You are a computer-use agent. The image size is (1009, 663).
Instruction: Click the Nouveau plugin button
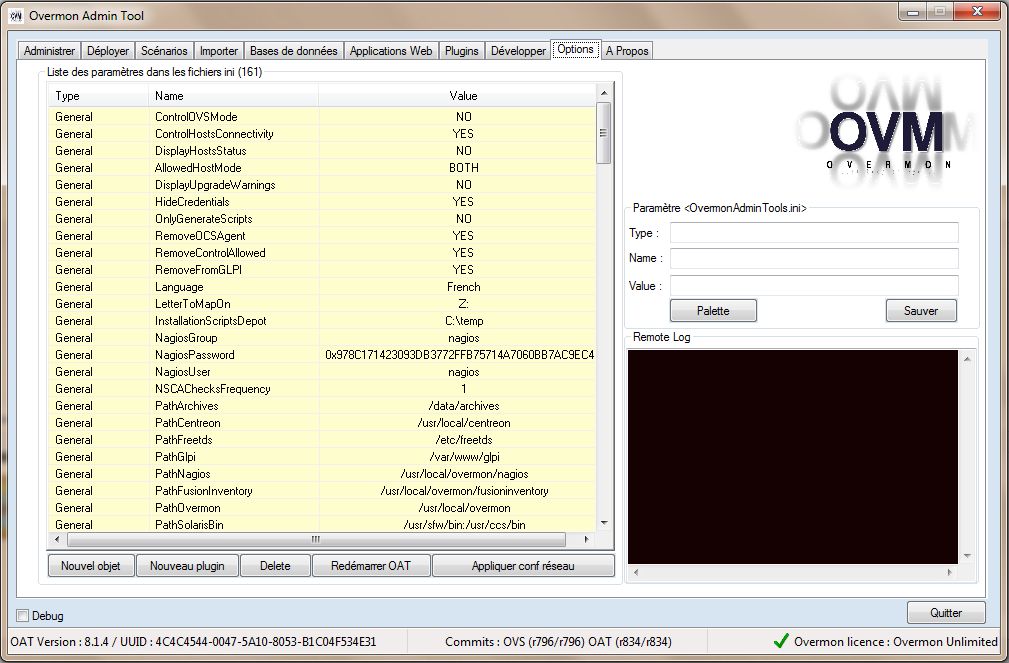coord(187,566)
